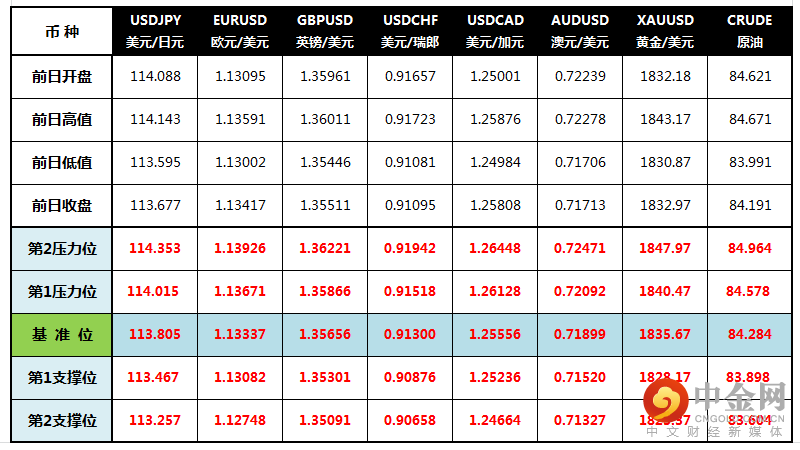800x450 pixels.
Task: Click USDCHF first support 0.90876
Action: pyautogui.click(x=410, y=378)
